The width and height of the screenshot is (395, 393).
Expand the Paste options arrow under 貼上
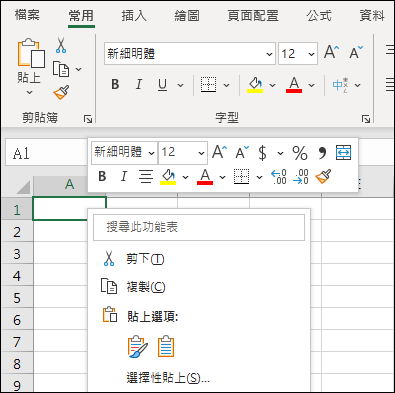pyautogui.click(x=29, y=92)
